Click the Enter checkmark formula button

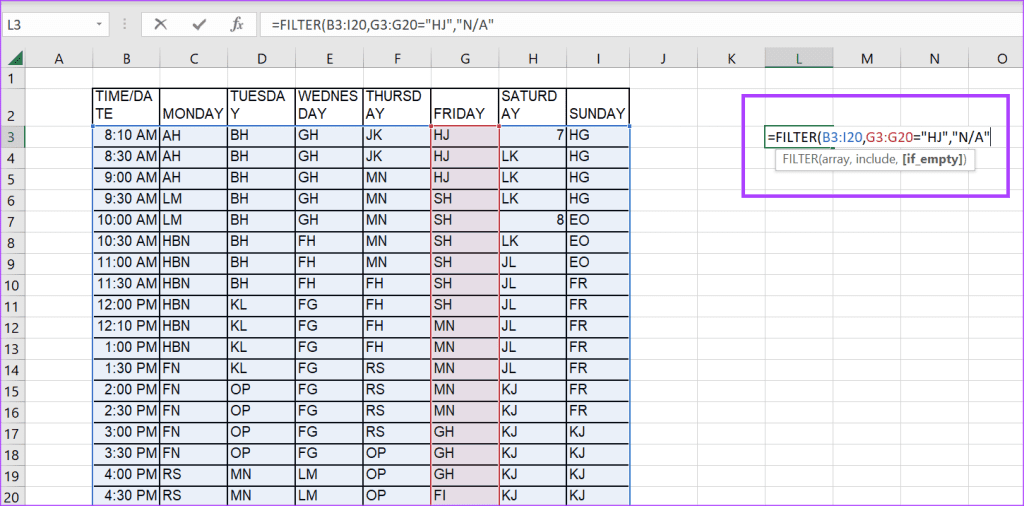point(198,23)
